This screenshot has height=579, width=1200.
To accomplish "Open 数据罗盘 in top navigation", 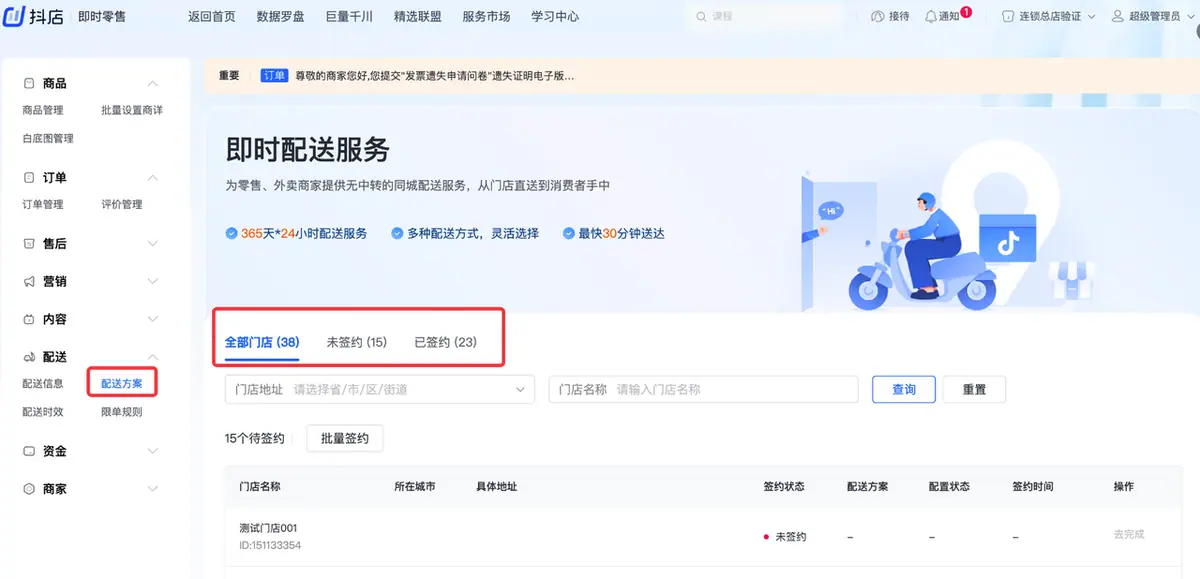I will click(281, 17).
